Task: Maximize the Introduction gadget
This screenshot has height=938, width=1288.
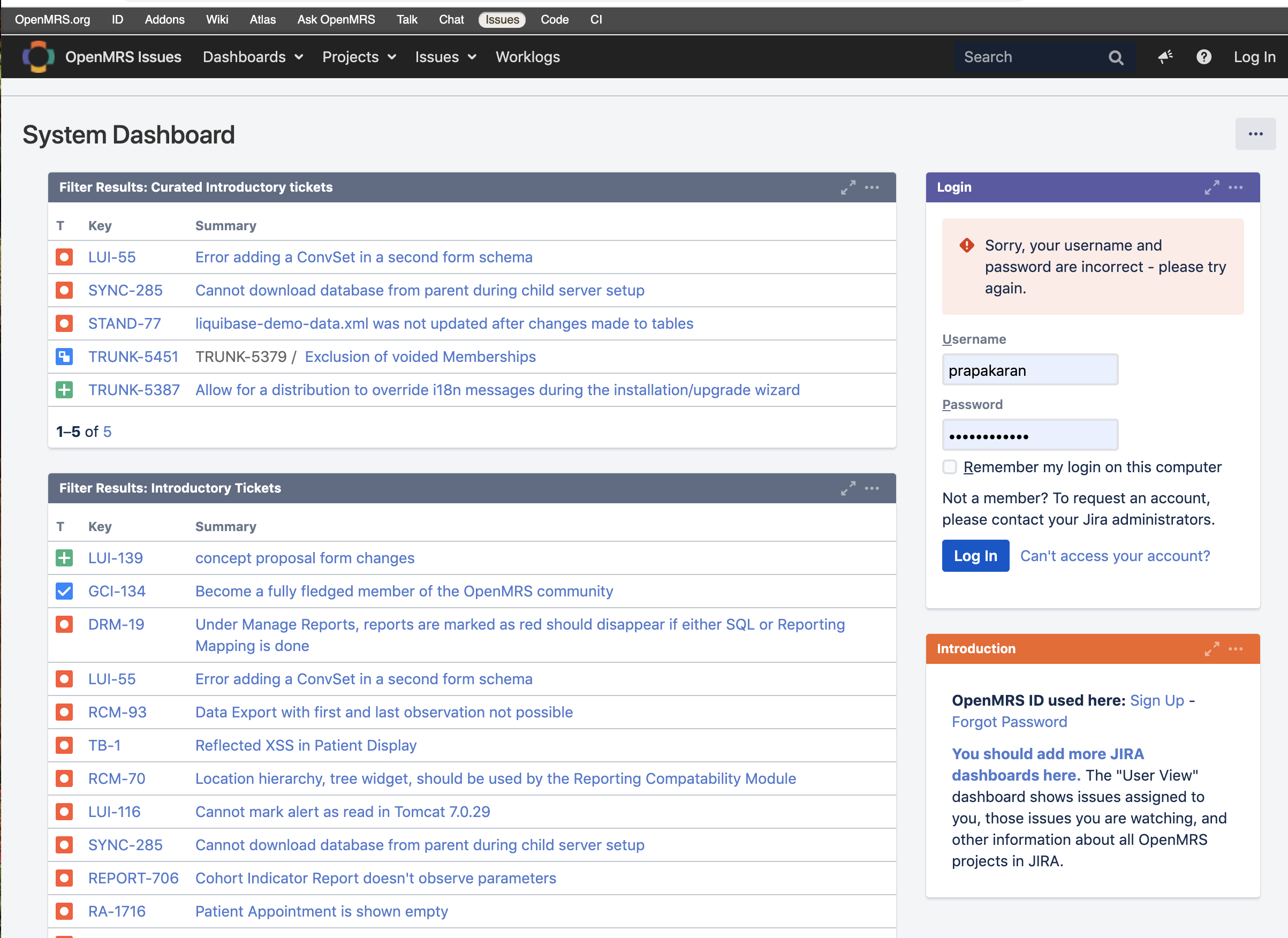Action: 1212,649
